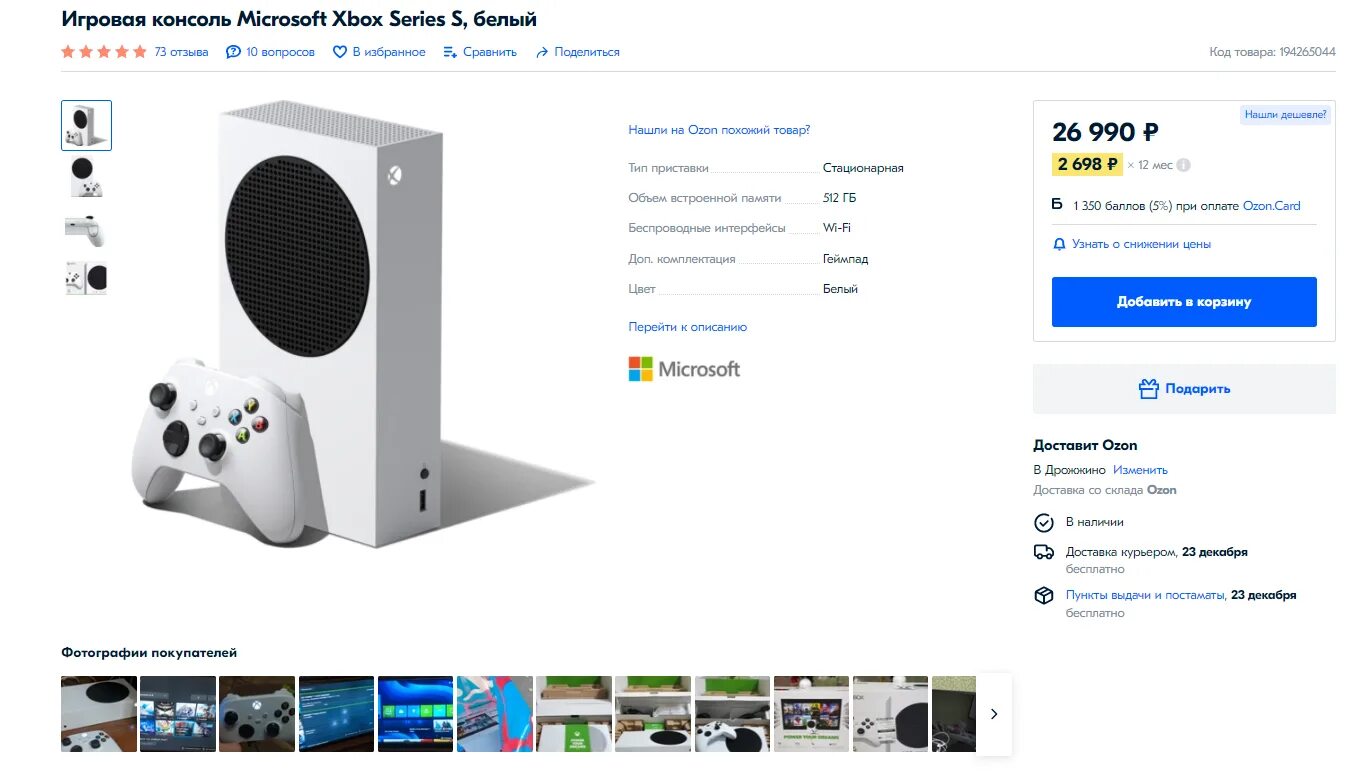
Task: Open first customer photo thumbnail
Action: [99, 714]
